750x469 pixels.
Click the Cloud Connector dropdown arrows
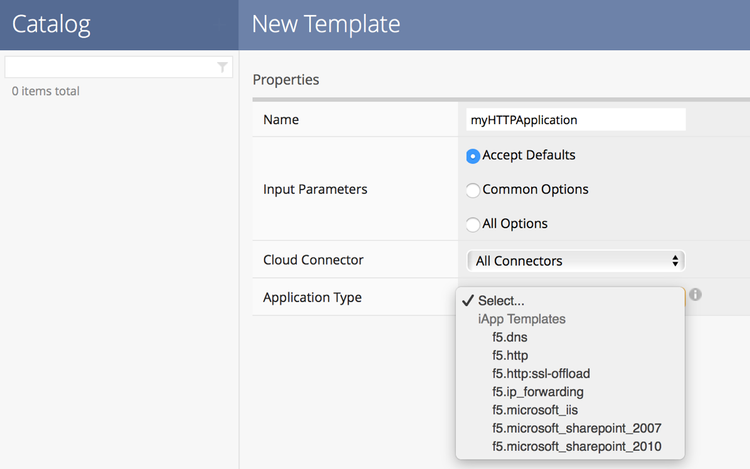(676, 261)
